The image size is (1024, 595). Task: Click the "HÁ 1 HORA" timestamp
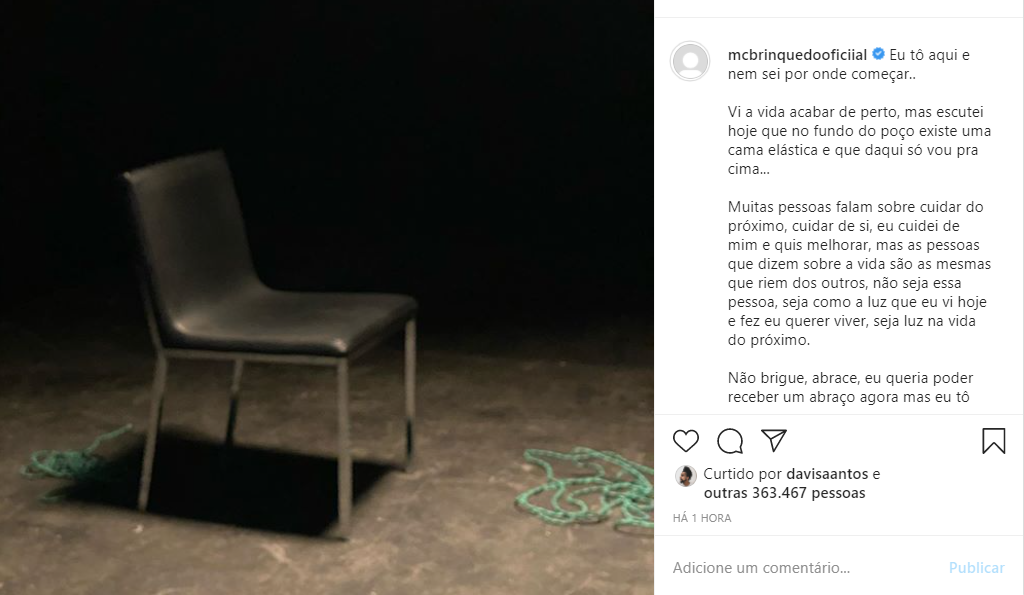tap(702, 518)
